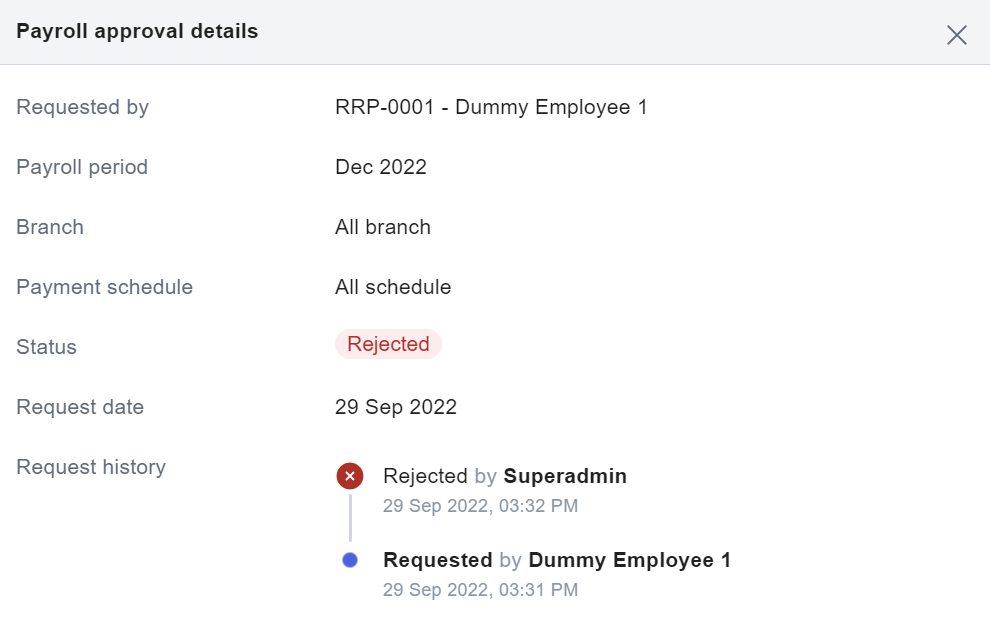Click Dummy Employee 1 in request history
The width and height of the screenshot is (990, 635).
[629, 560]
